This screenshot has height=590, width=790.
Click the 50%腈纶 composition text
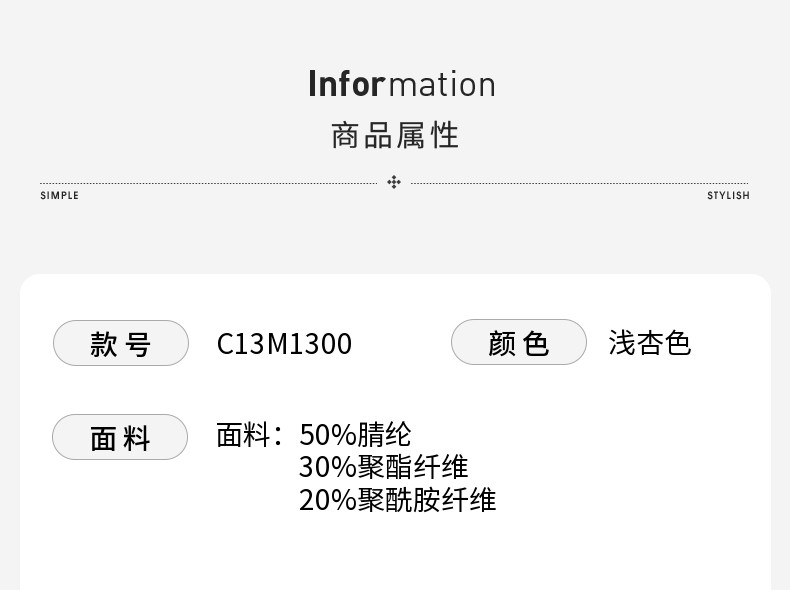(355, 435)
